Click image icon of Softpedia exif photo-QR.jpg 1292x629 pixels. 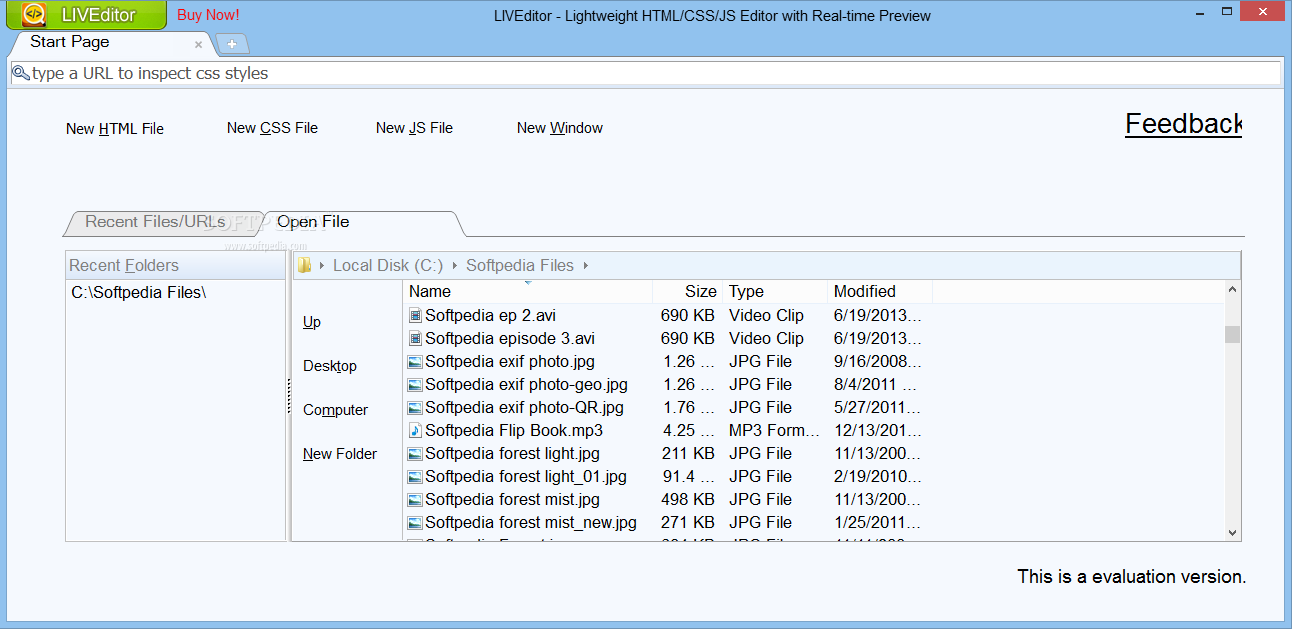[x=415, y=407]
